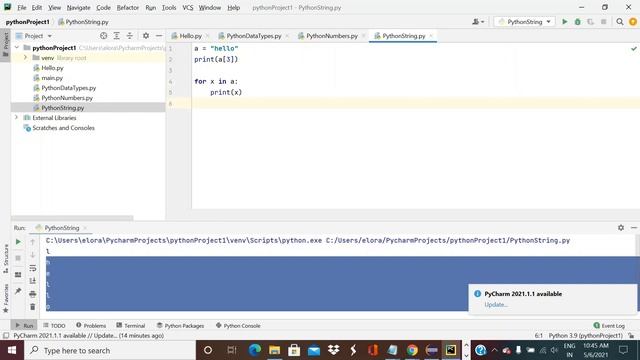Switch to the Hello.py editor tab
This screenshot has height=360, width=640.
[x=190, y=36]
